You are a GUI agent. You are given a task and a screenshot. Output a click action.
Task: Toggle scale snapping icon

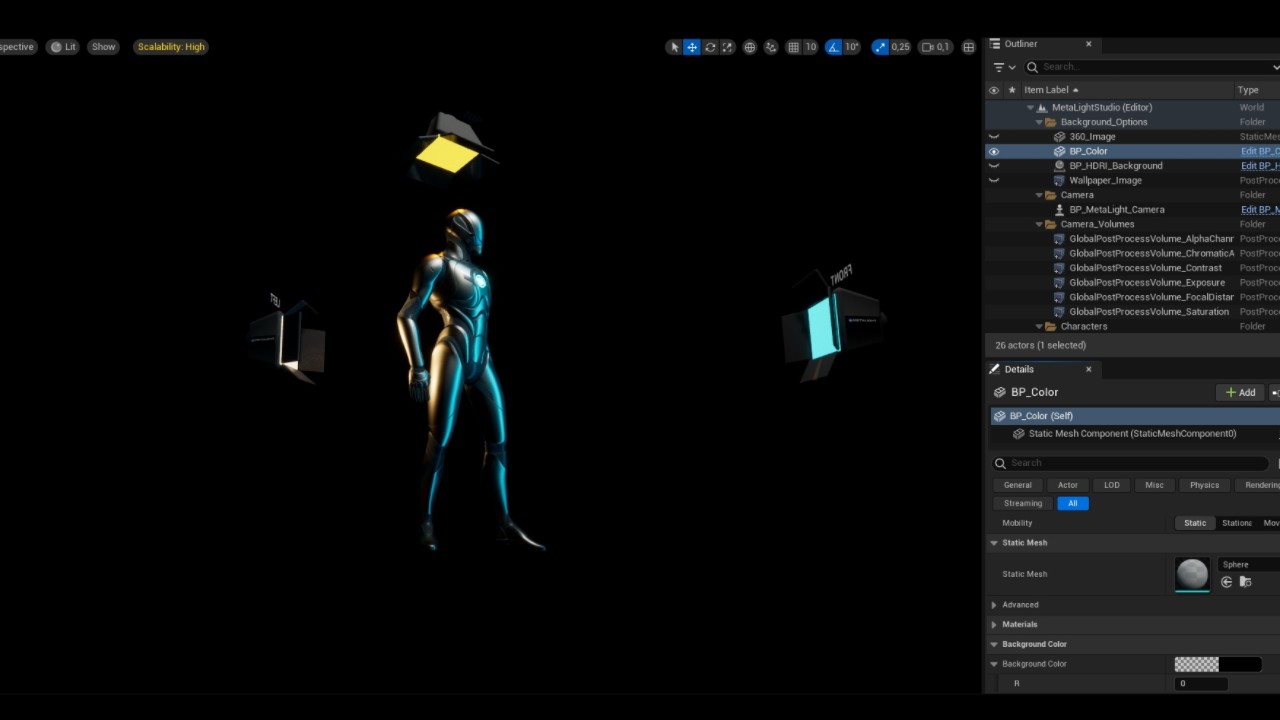(879, 47)
